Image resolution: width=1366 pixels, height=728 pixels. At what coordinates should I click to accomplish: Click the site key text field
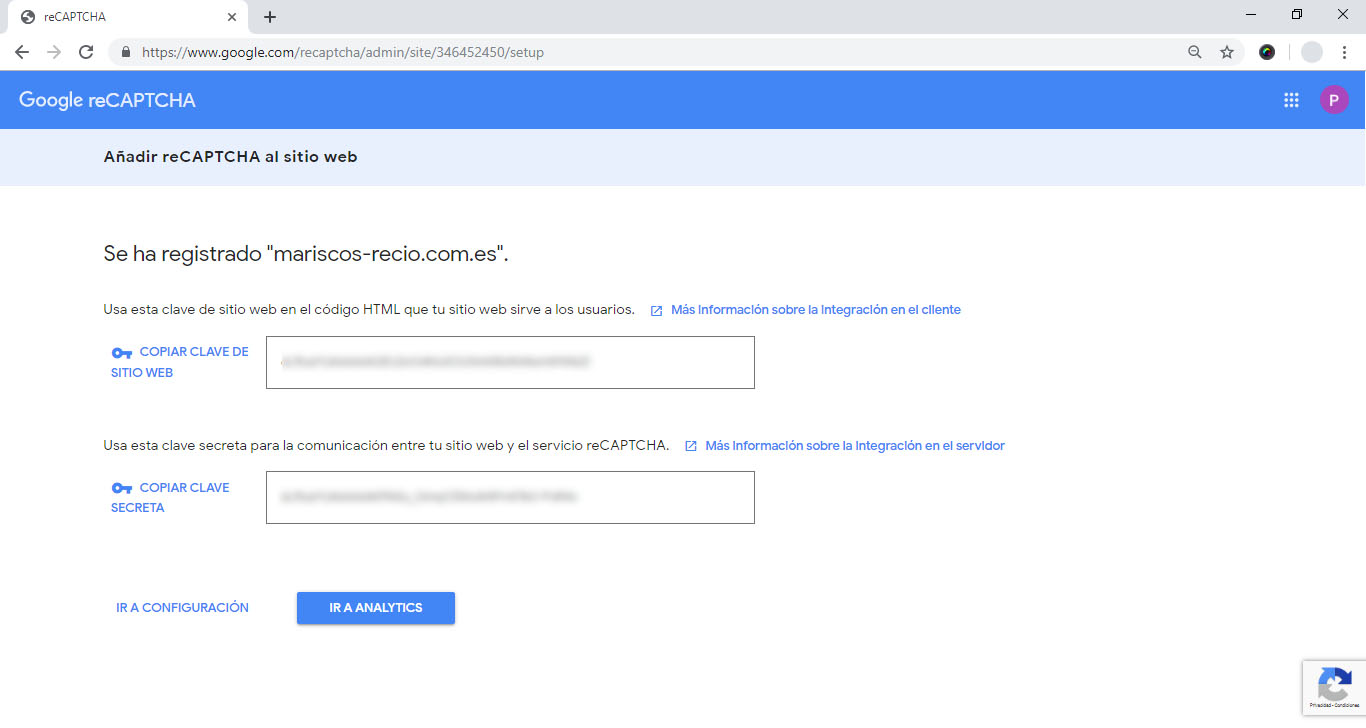click(510, 362)
